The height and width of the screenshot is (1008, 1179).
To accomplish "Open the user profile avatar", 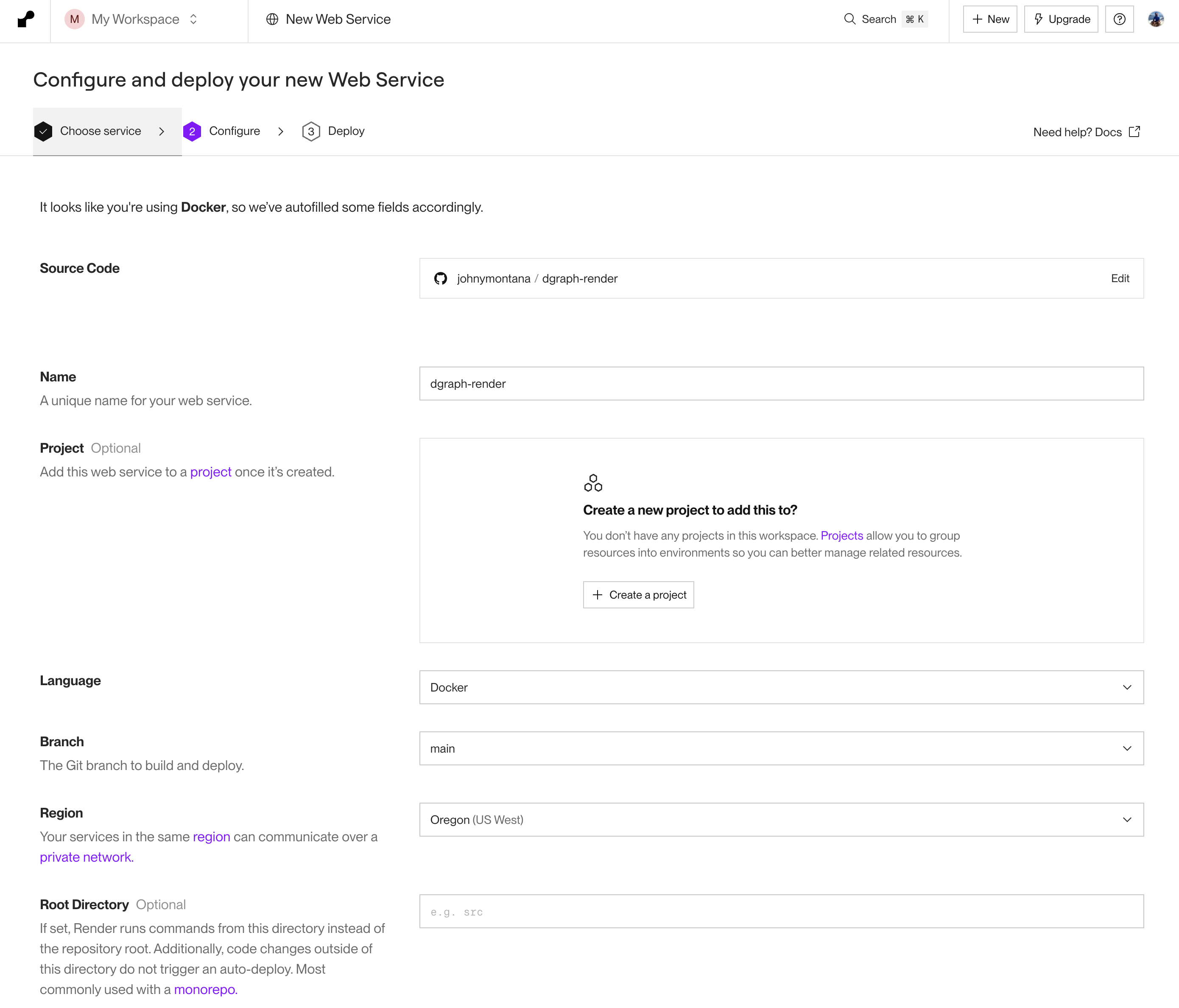I will [1156, 20].
